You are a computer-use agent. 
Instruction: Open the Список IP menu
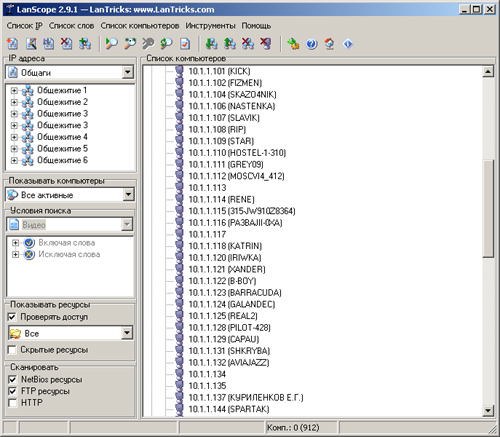[25, 26]
